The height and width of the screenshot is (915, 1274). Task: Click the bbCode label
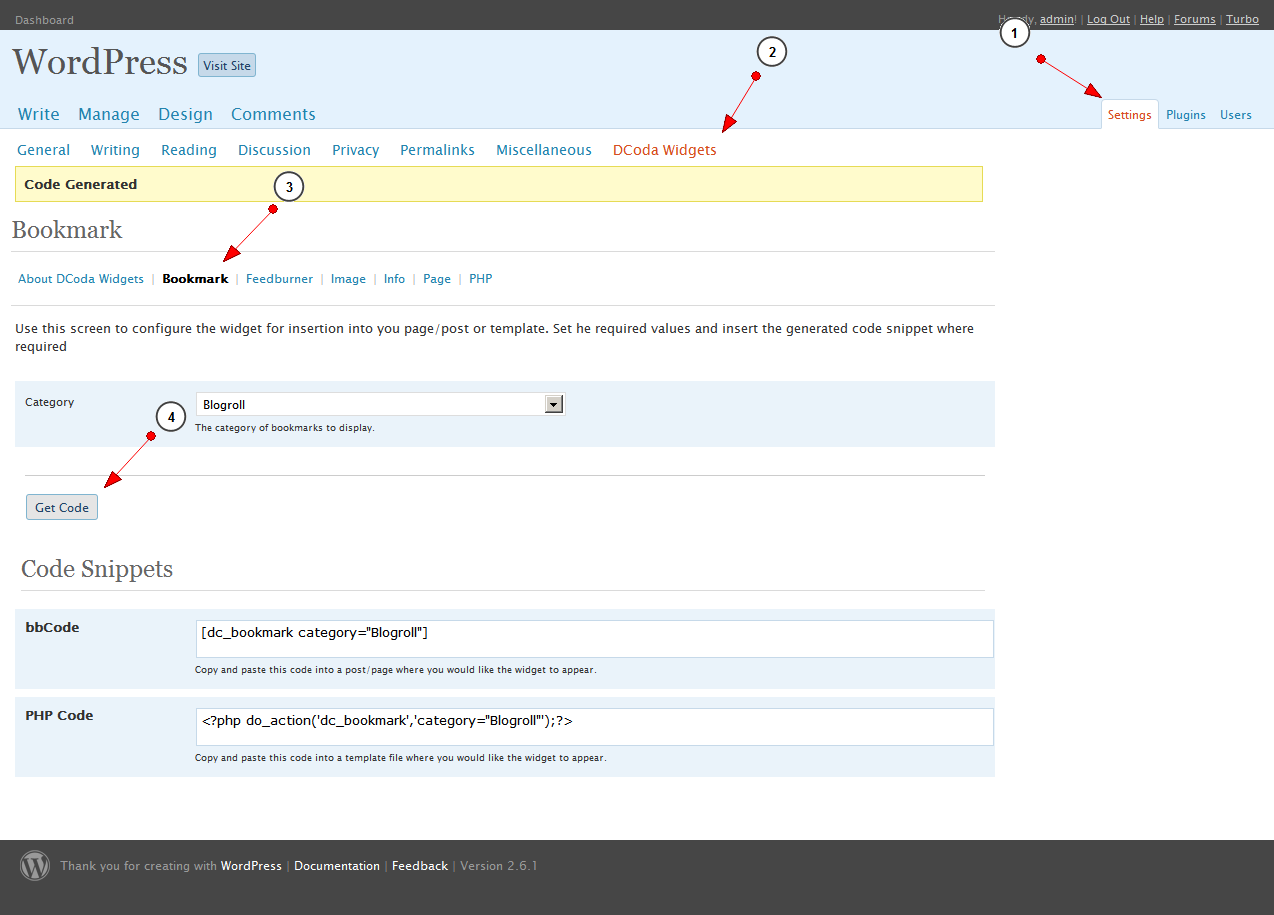tap(52, 627)
